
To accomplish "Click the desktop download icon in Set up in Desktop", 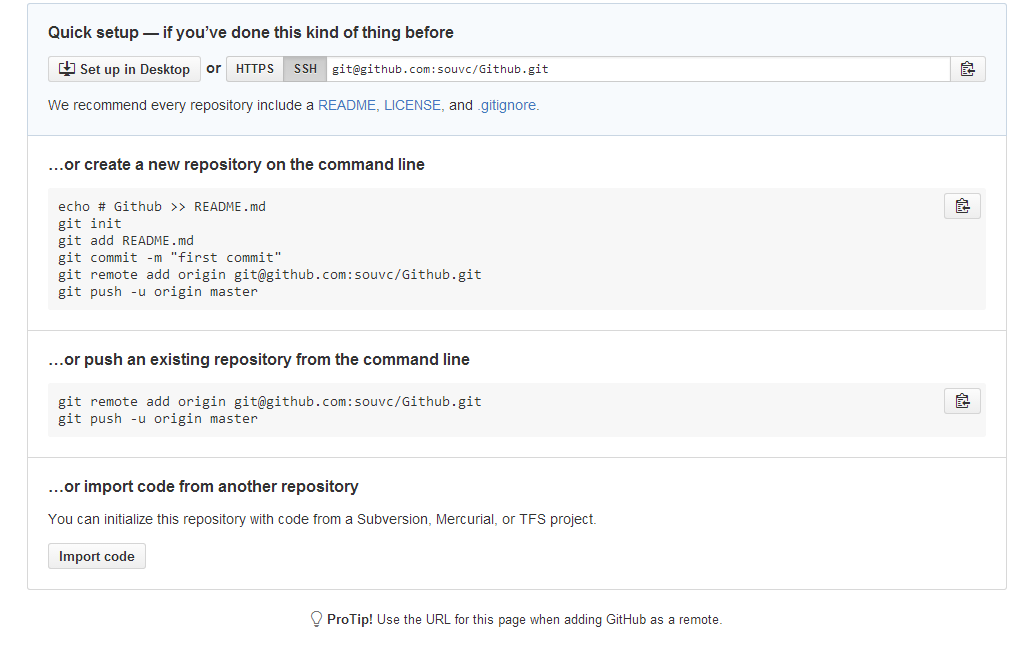I will click(x=67, y=69).
